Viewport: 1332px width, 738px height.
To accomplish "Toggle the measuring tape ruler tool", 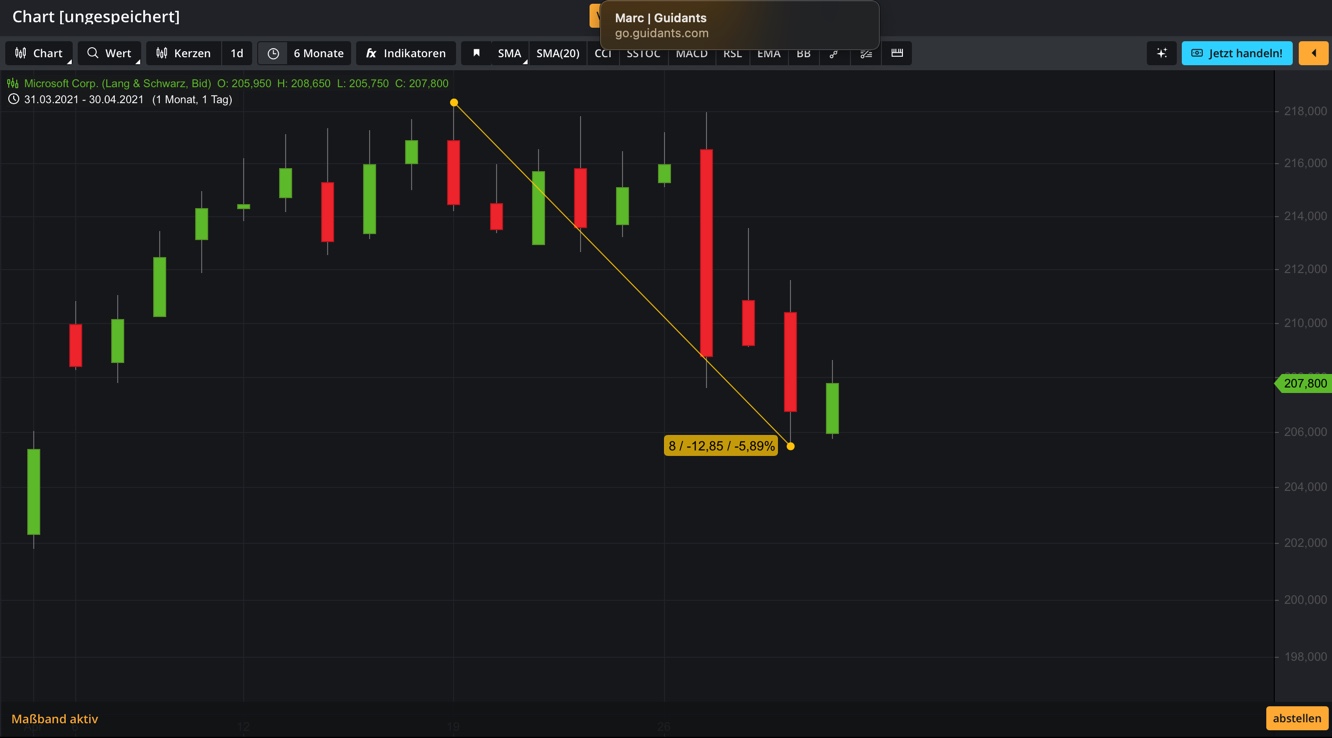I will click(897, 53).
